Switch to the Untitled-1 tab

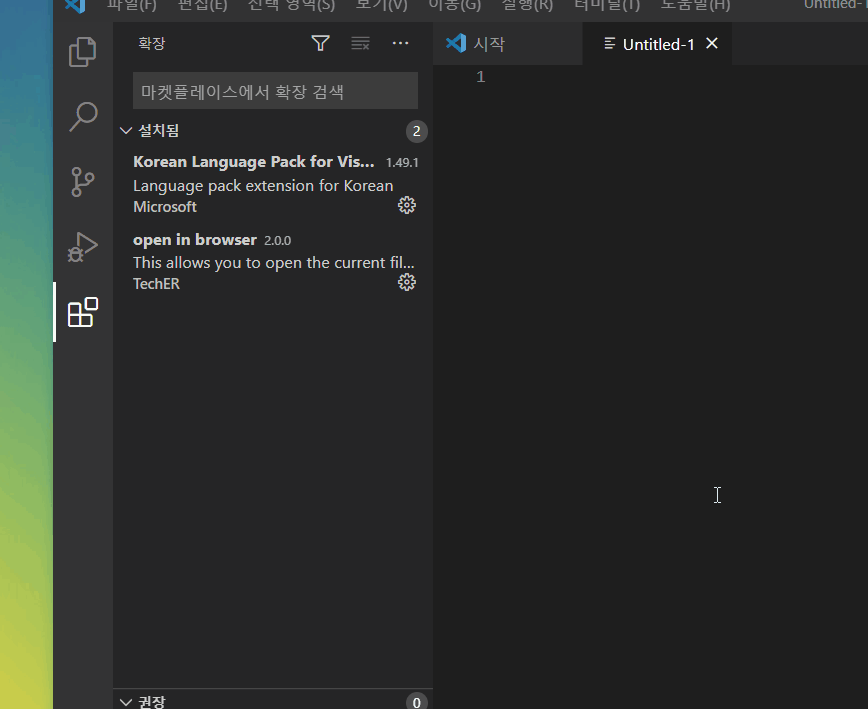[658, 44]
